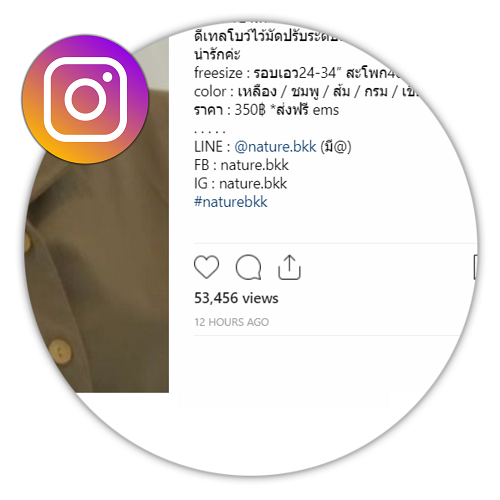This screenshot has width=500, height=500.
Task: Like the post with the heart icon
Action: click(x=207, y=267)
